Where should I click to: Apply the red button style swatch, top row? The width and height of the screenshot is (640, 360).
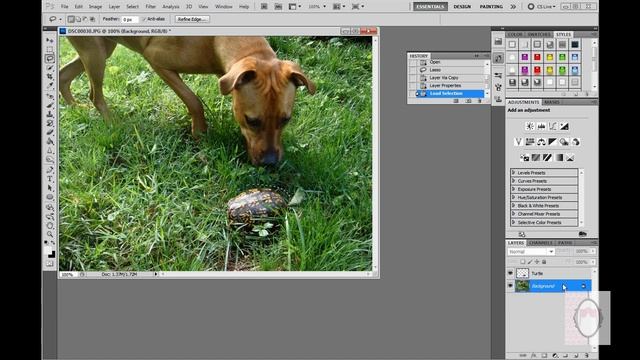(537, 57)
